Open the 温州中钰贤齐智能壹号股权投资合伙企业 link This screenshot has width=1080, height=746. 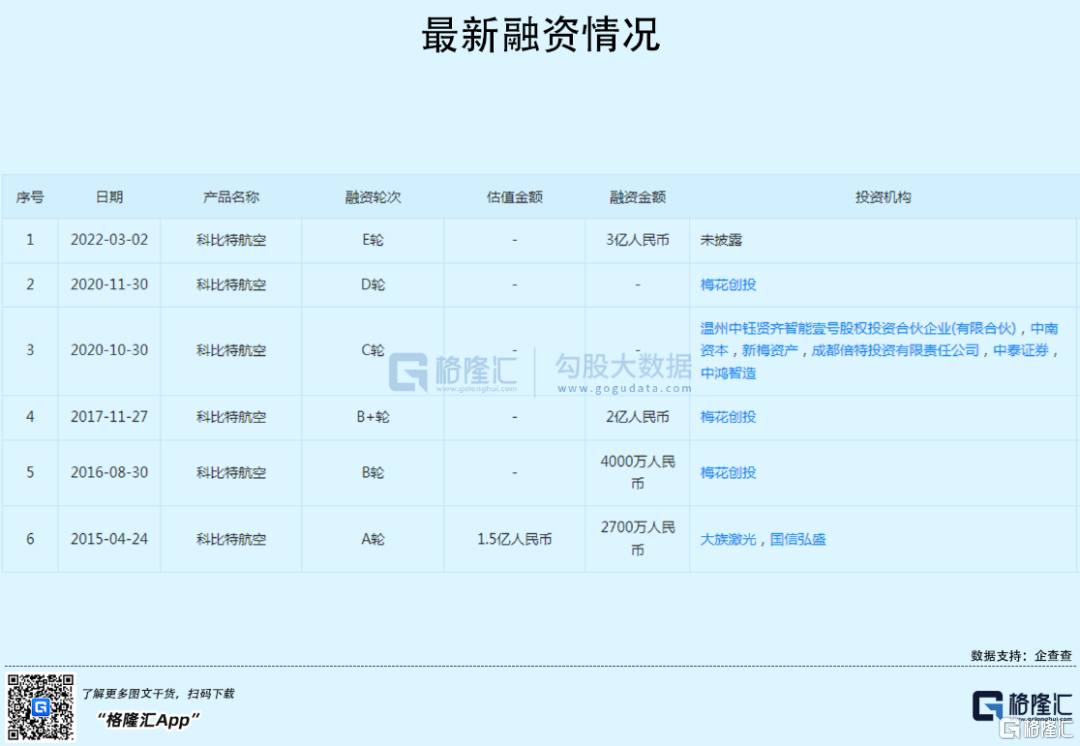[858, 329]
